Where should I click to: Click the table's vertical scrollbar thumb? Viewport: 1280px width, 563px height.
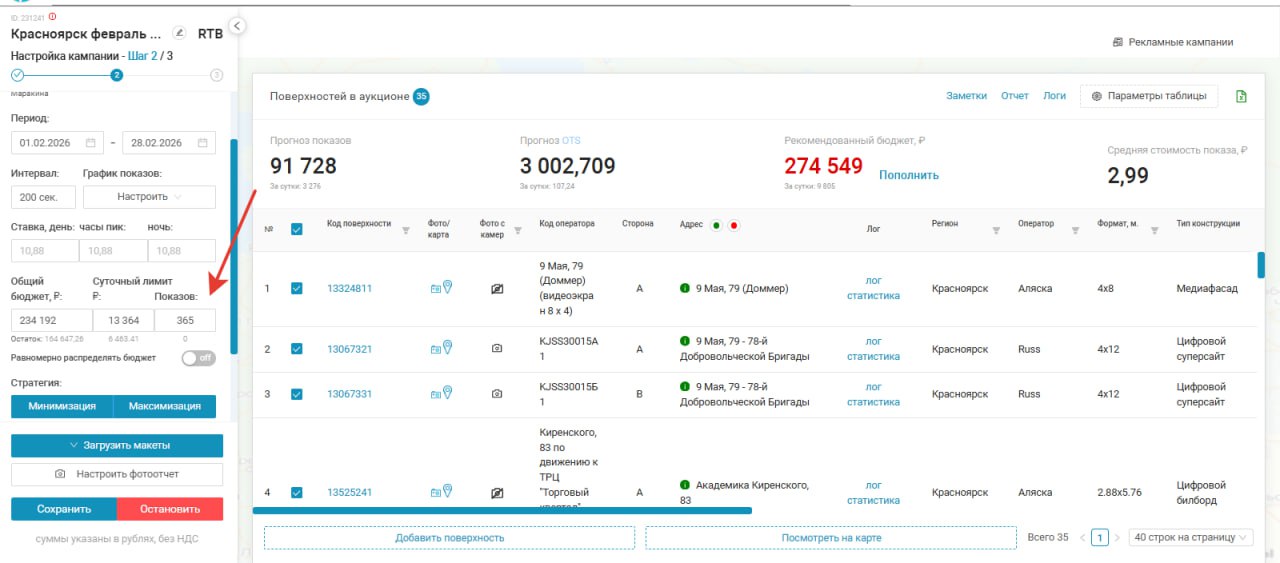click(x=1261, y=265)
